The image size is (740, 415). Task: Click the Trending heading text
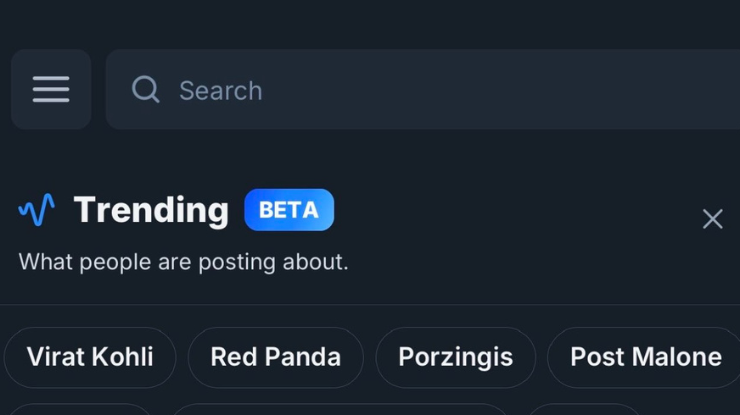coord(151,210)
